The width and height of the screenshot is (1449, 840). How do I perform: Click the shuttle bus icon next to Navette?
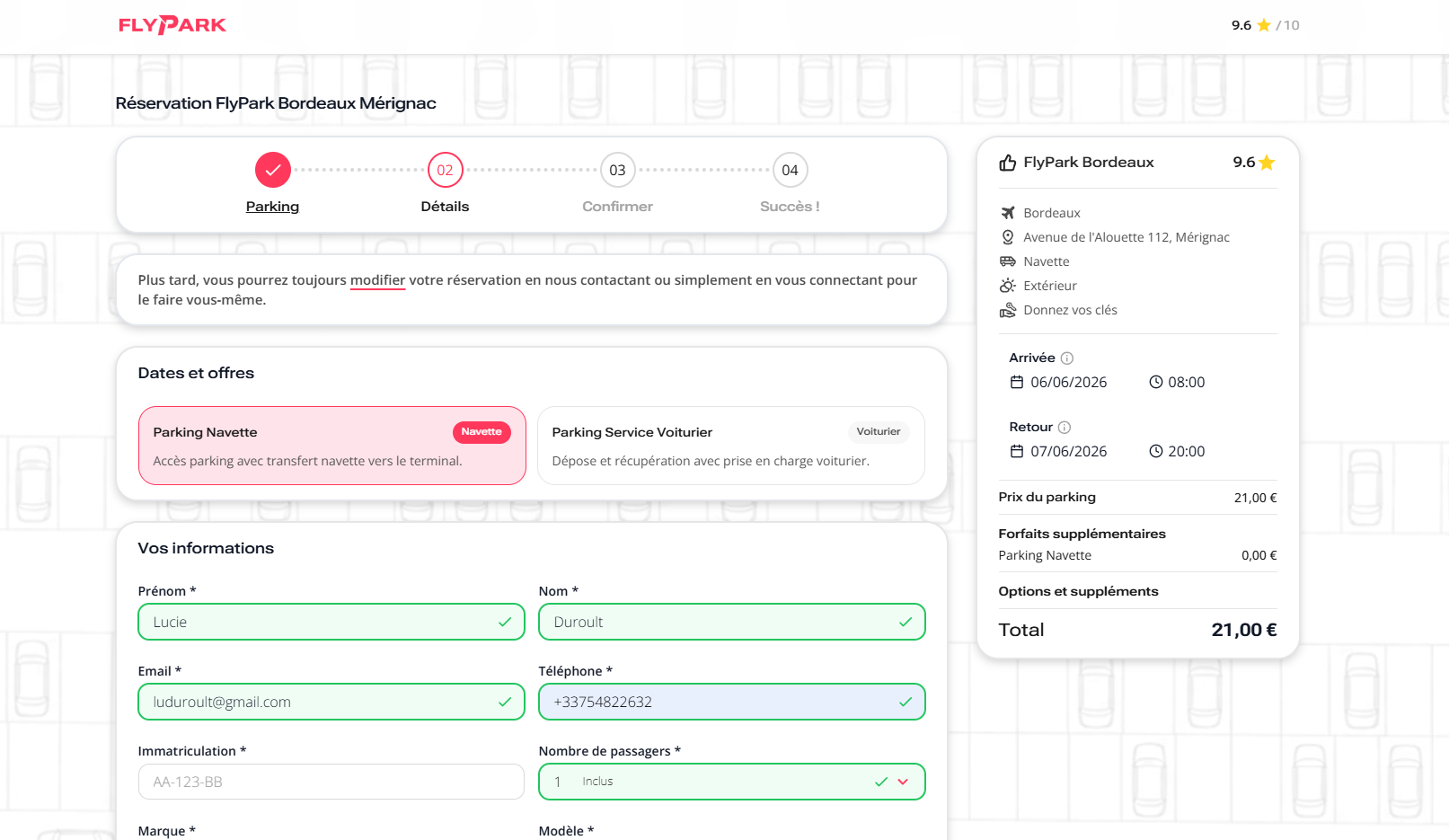1008,261
